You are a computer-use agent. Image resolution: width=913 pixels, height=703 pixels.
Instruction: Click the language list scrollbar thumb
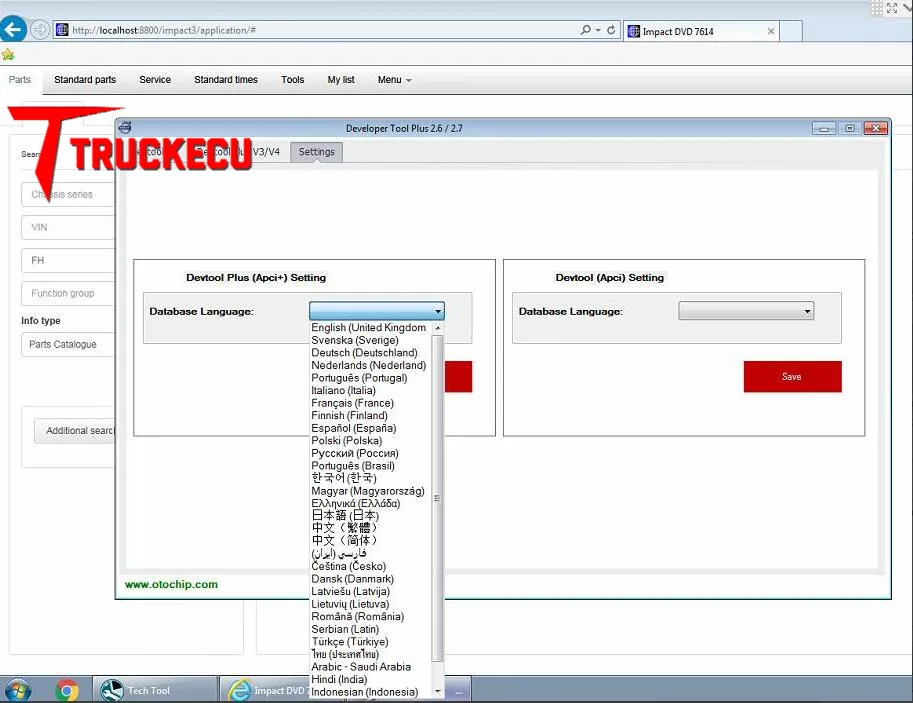(x=437, y=499)
